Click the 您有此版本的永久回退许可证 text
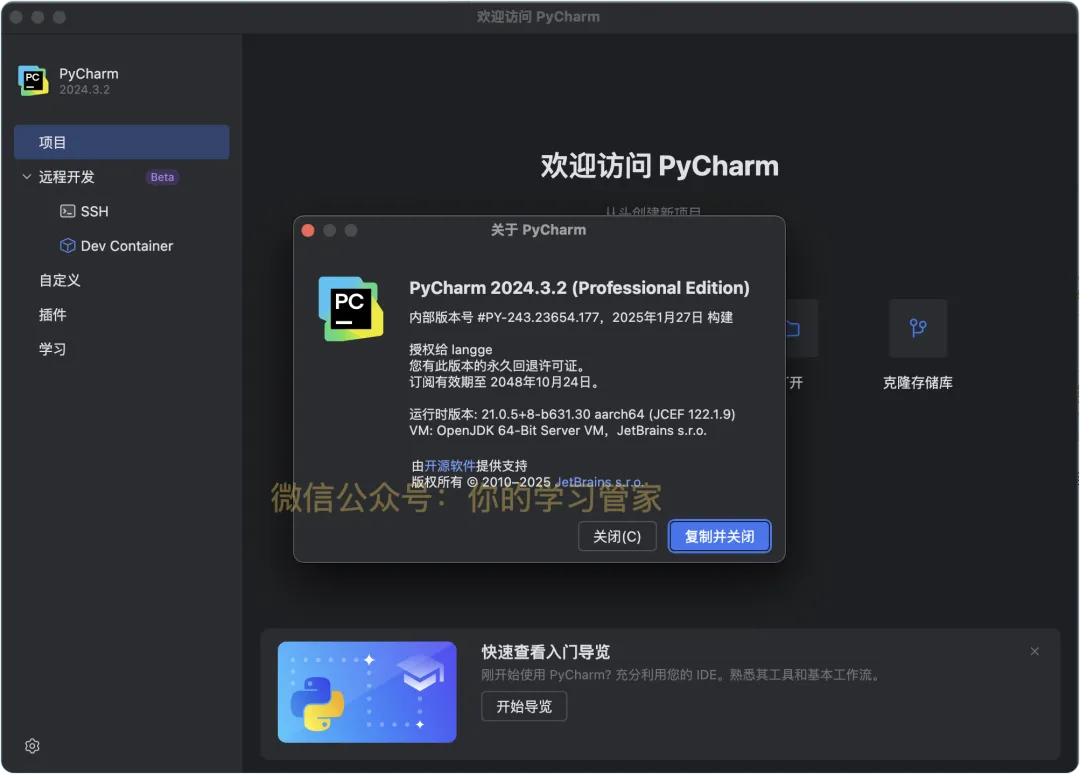 [x=500, y=366]
